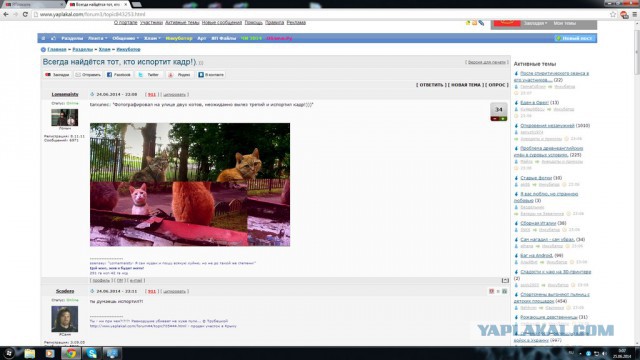Upvote first post with green plus
The image size is (640, 360).
pyautogui.click(x=503, y=119)
